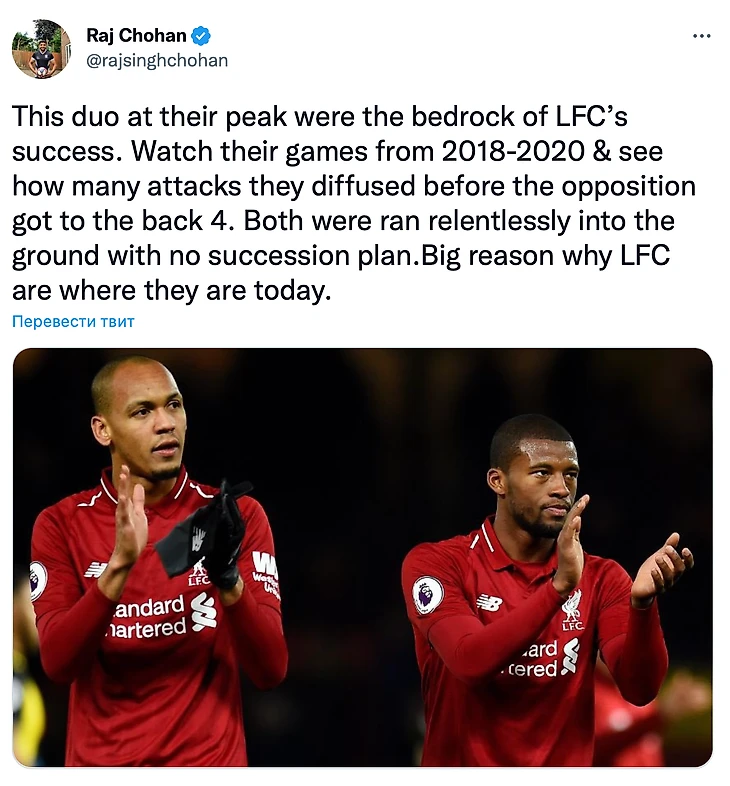Open the @rajsinghchohan handle link
The height and width of the screenshot is (786, 730).
pyautogui.click(x=157, y=61)
